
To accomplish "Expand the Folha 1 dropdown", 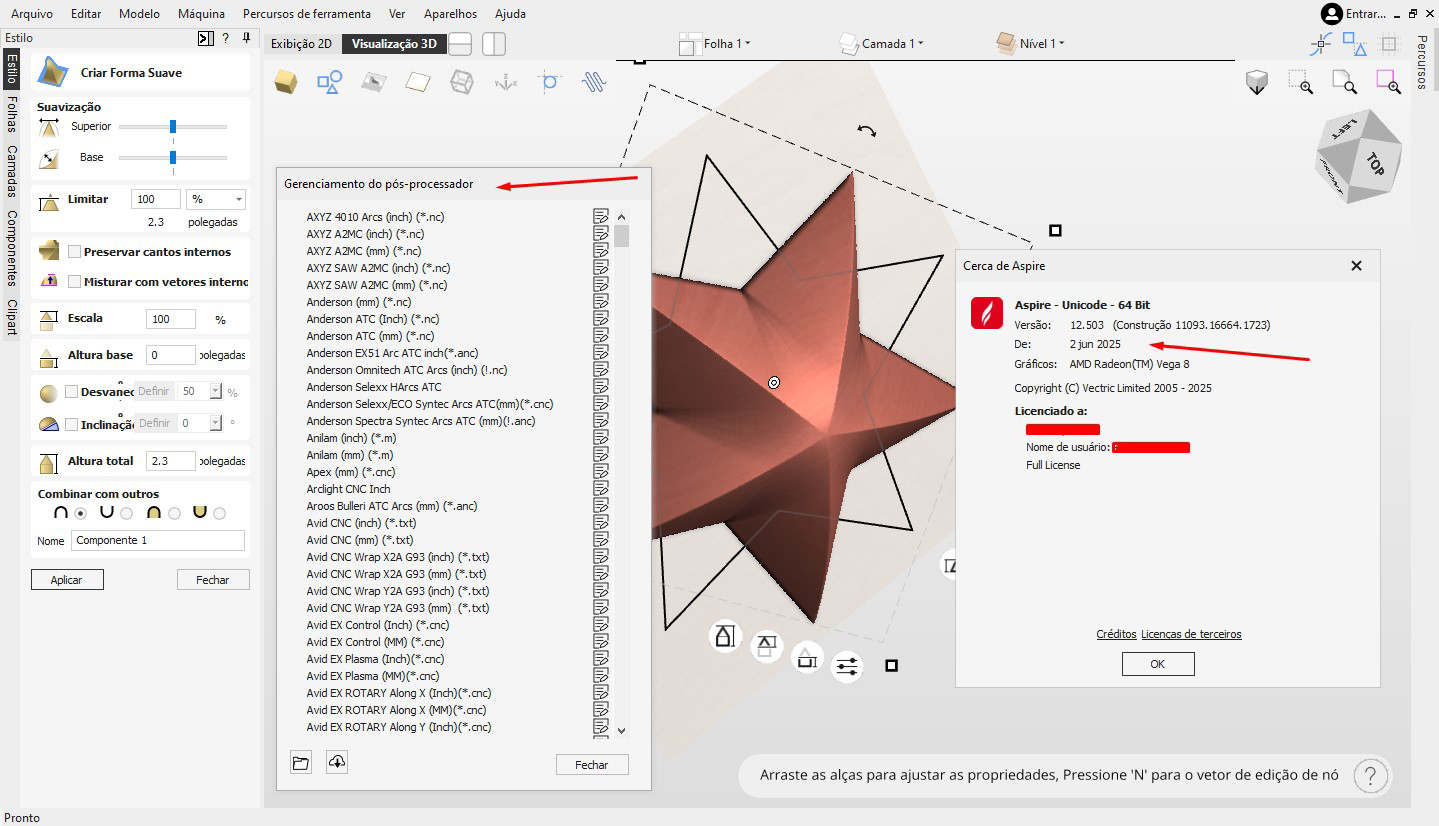I will pos(726,44).
